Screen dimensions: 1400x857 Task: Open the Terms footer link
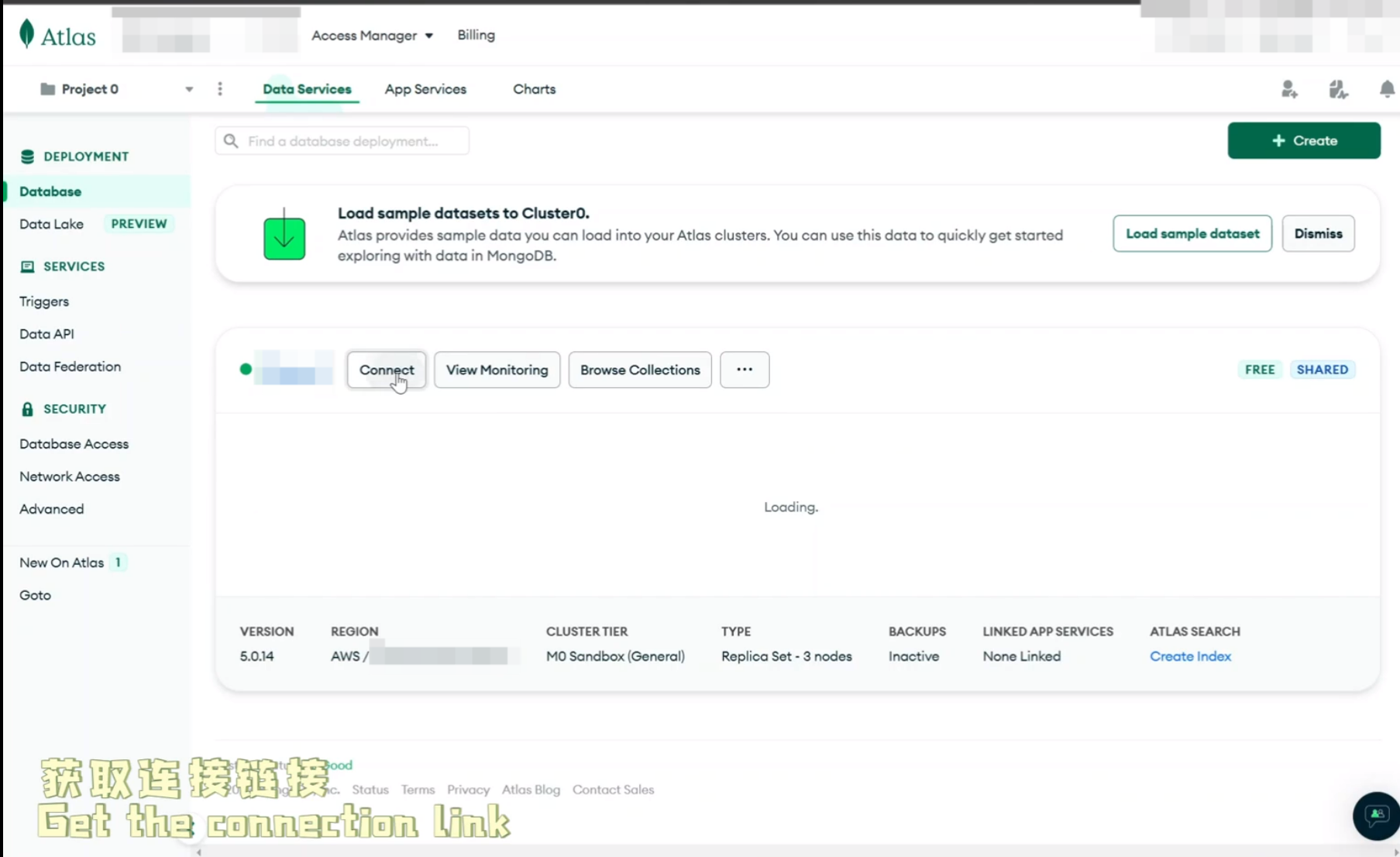tap(418, 790)
